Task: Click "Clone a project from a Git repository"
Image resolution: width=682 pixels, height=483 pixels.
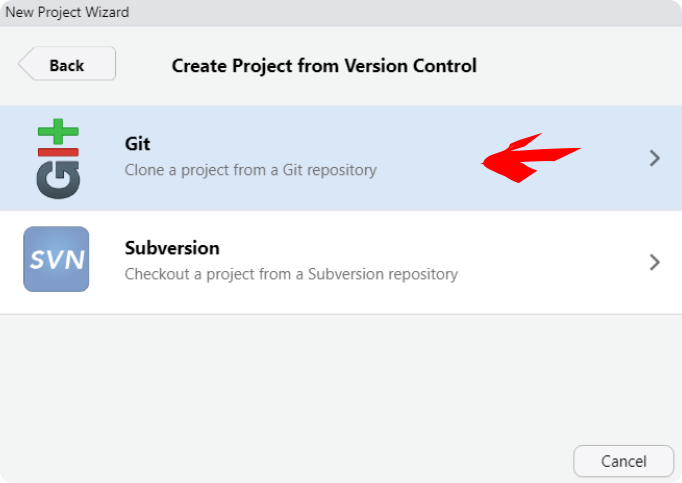Action: tap(251, 170)
